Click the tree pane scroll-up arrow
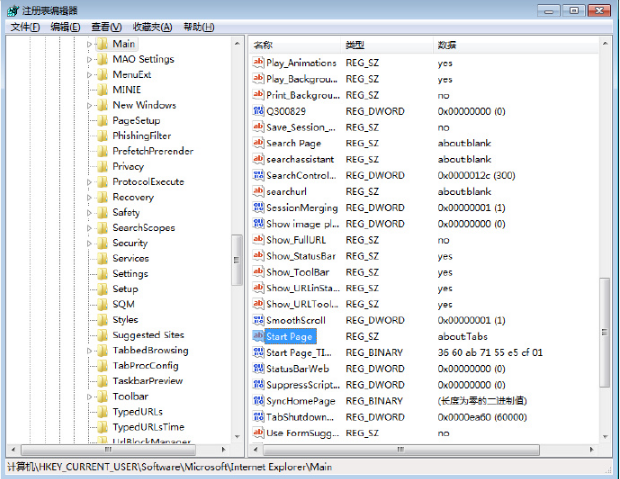The width and height of the screenshot is (620, 479). pos(237,44)
